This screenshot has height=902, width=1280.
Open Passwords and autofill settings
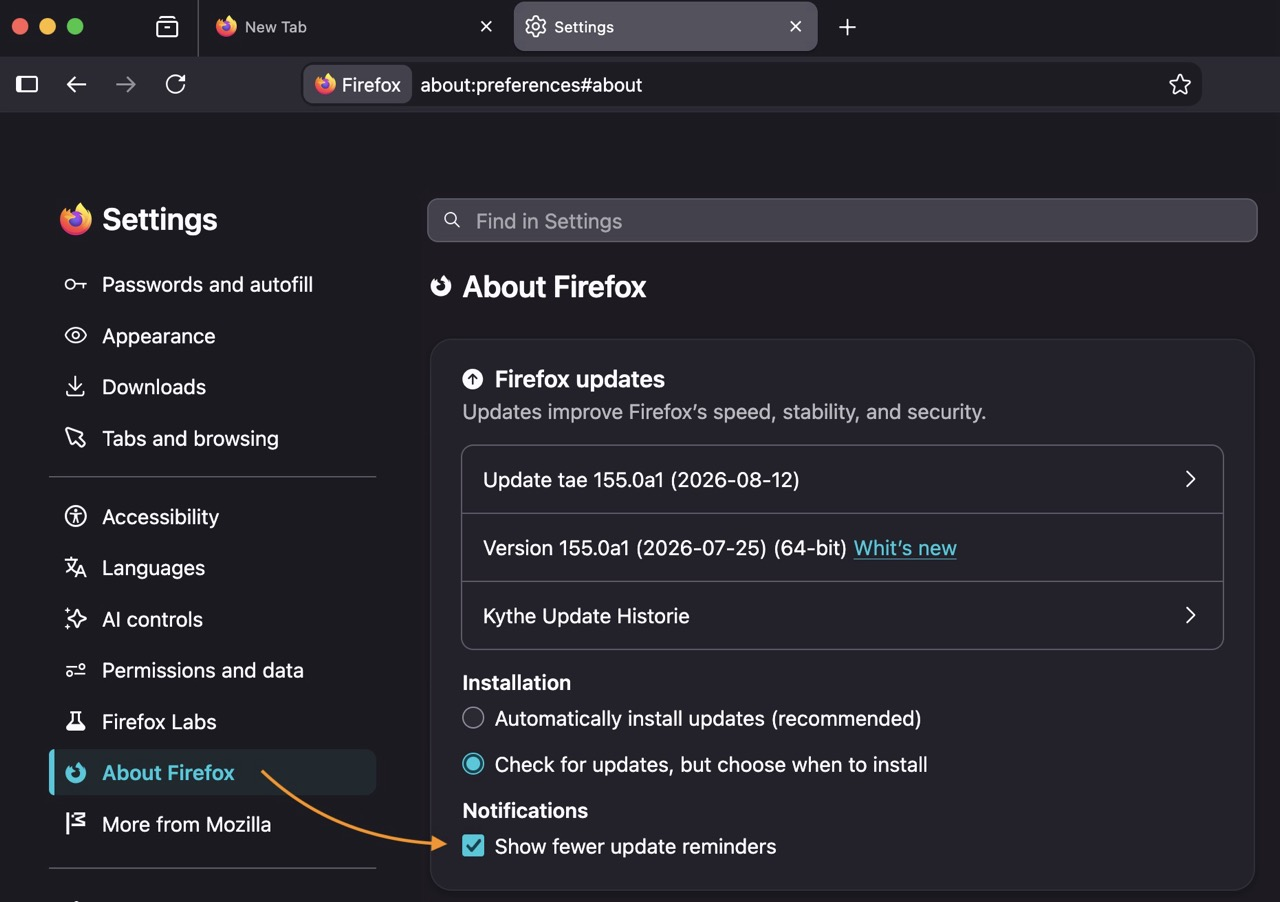coord(212,285)
